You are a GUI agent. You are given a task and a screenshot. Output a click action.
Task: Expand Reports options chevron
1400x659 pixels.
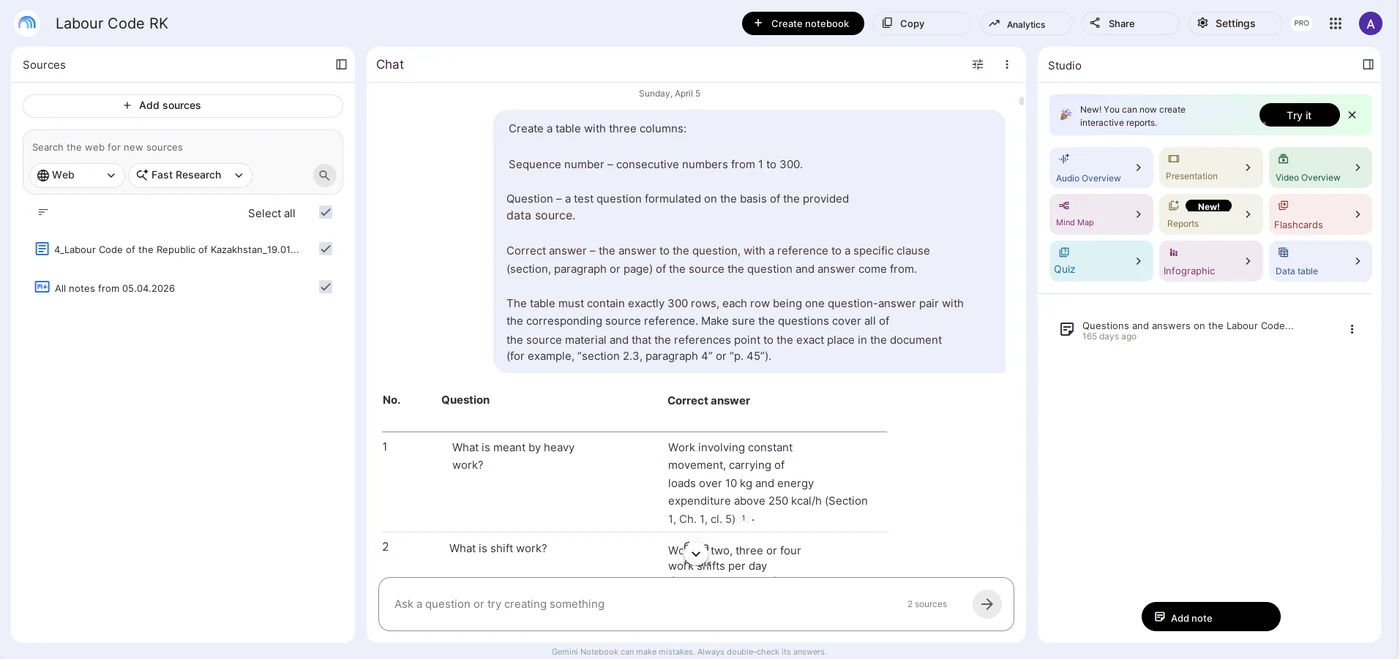1248,214
